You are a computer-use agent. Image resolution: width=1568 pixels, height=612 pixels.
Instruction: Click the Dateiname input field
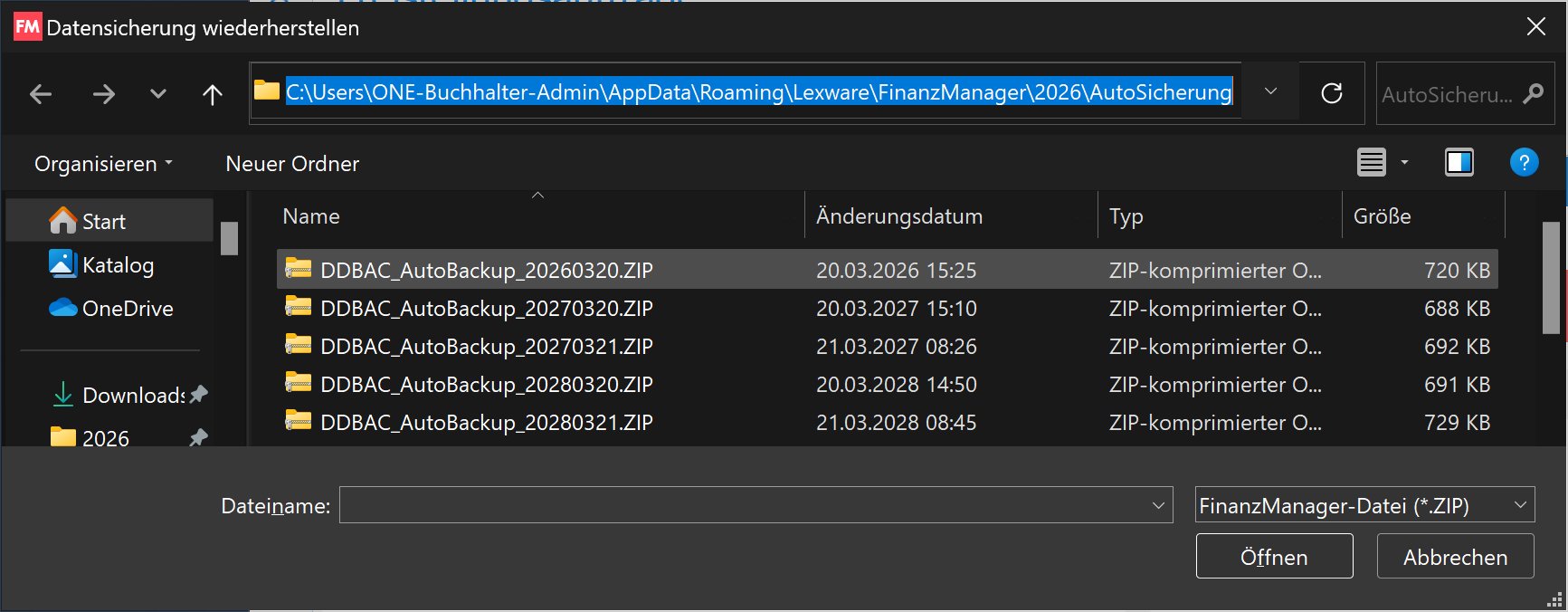click(x=742, y=505)
